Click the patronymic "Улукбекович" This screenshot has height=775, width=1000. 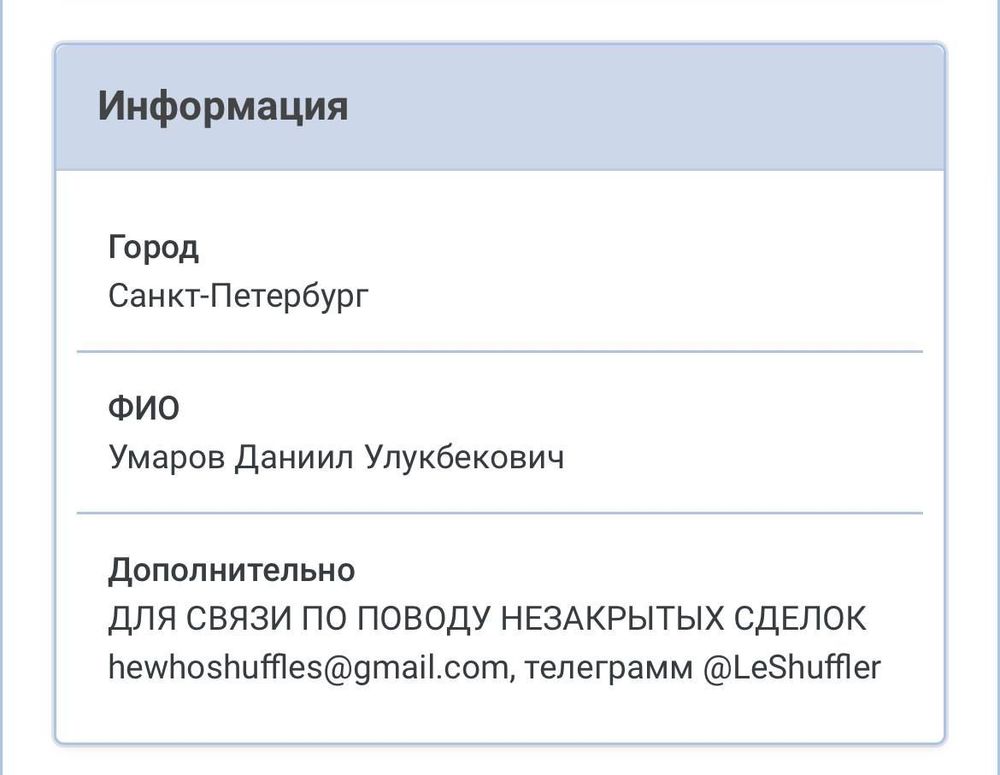[x=464, y=458]
